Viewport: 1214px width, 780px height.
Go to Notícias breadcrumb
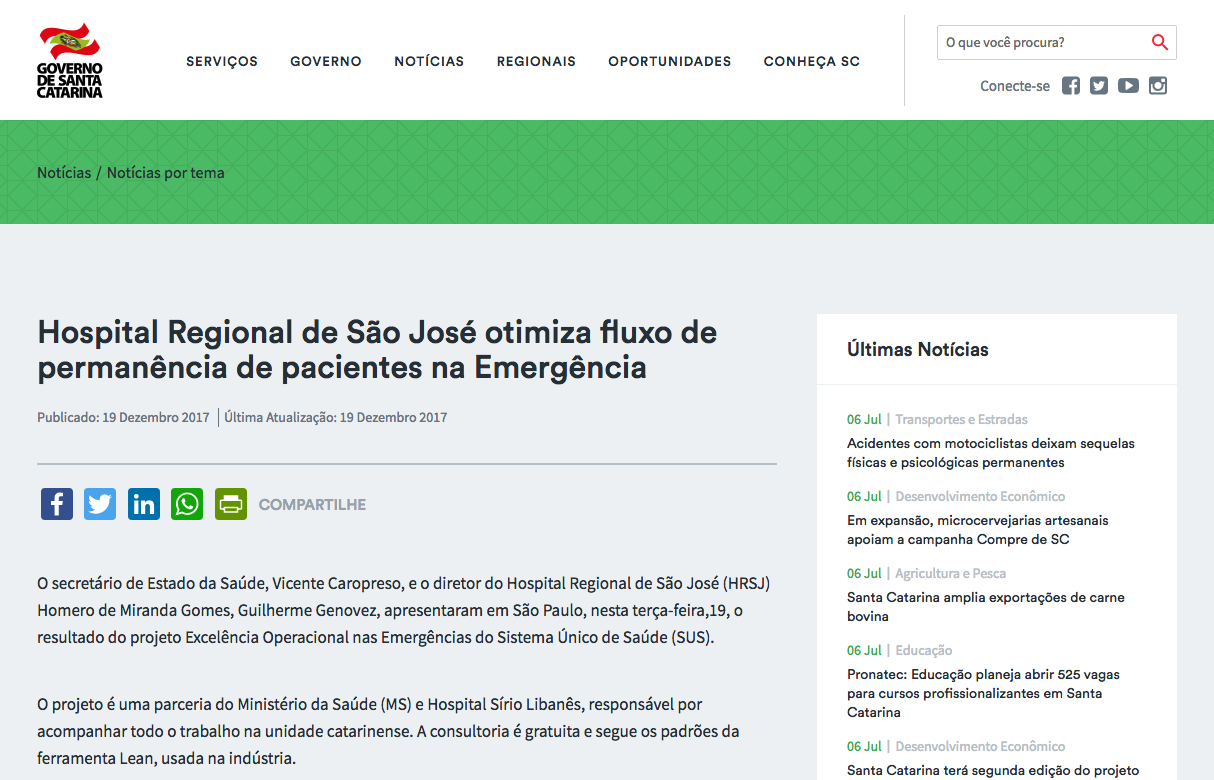[64, 173]
